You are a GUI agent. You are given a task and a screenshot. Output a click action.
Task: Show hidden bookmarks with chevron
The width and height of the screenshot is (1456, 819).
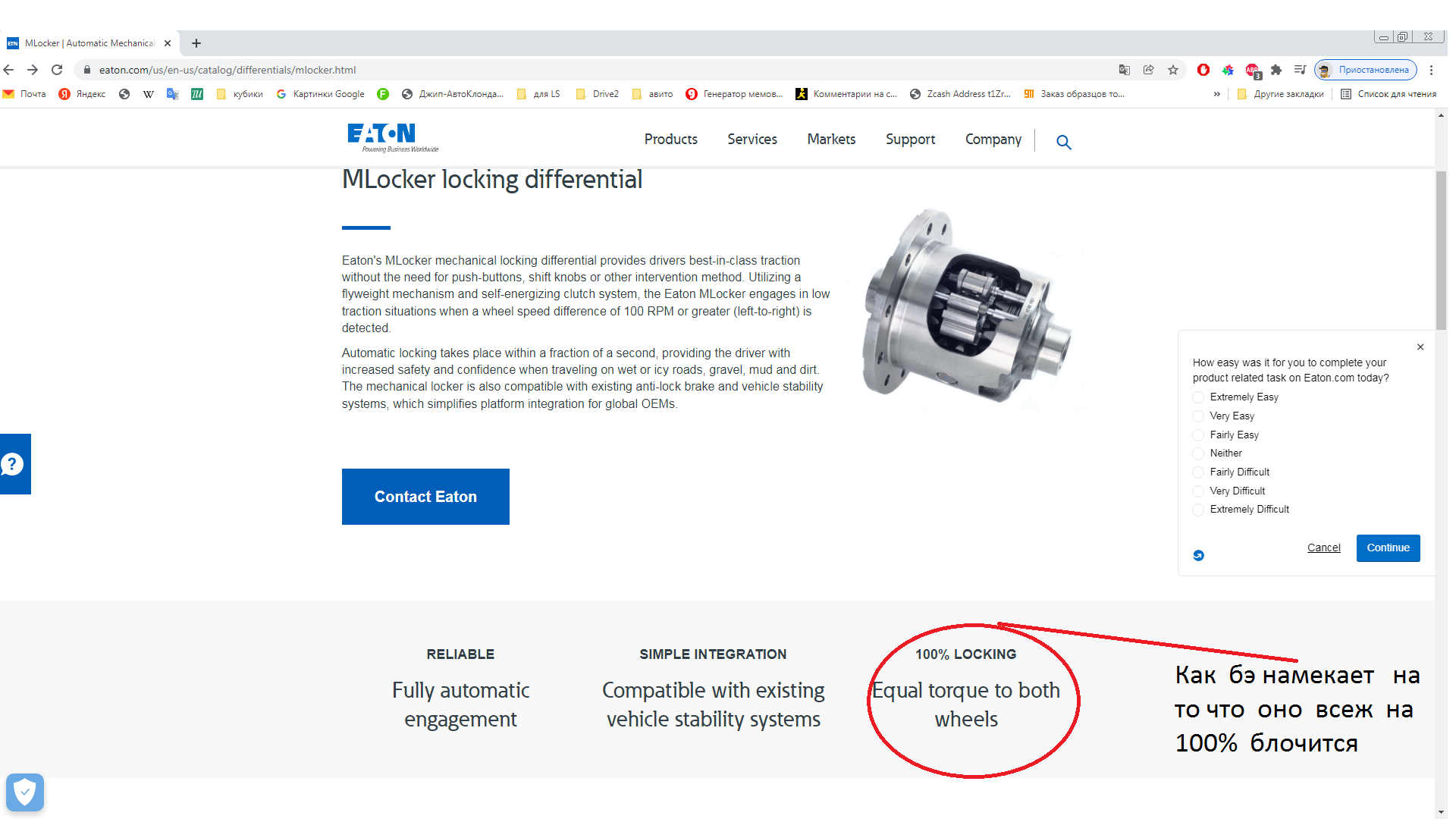tap(1217, 94)
